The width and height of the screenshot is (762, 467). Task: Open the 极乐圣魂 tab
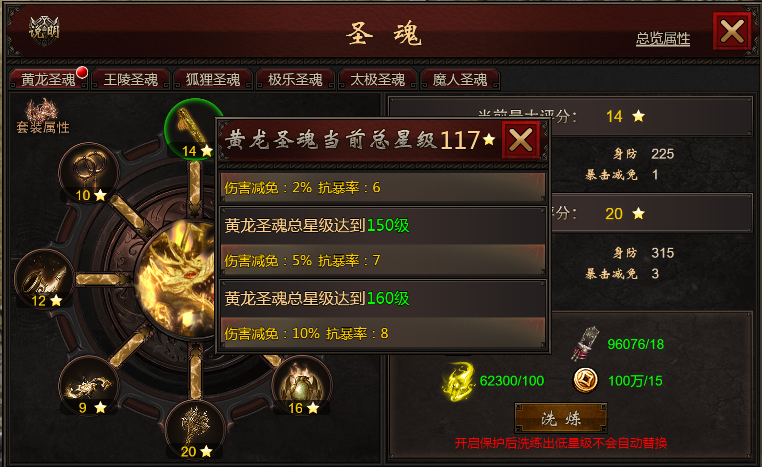tap(295, 79)
